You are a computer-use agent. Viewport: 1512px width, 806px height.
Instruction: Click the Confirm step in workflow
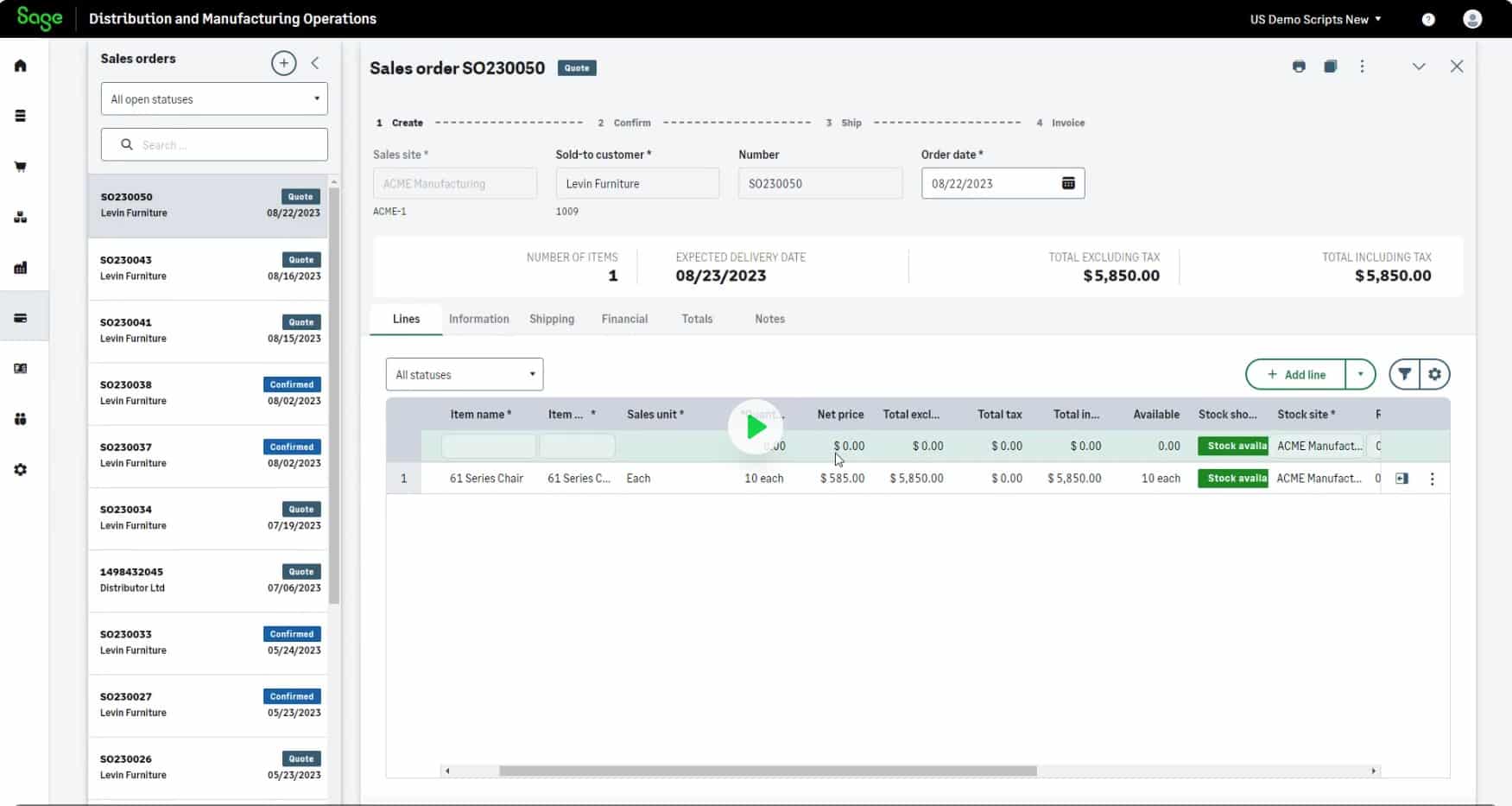click(x=624, y=123)
